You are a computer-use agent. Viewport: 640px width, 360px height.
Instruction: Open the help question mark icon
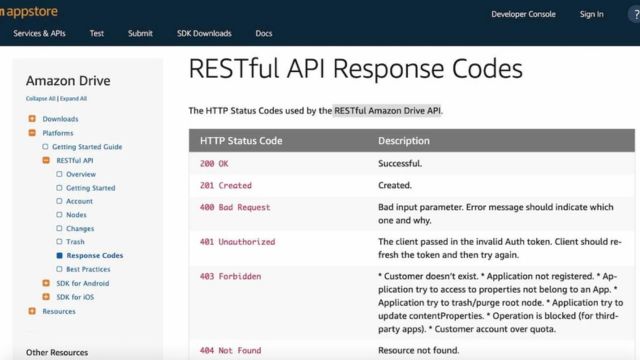(x=634, y=14)
